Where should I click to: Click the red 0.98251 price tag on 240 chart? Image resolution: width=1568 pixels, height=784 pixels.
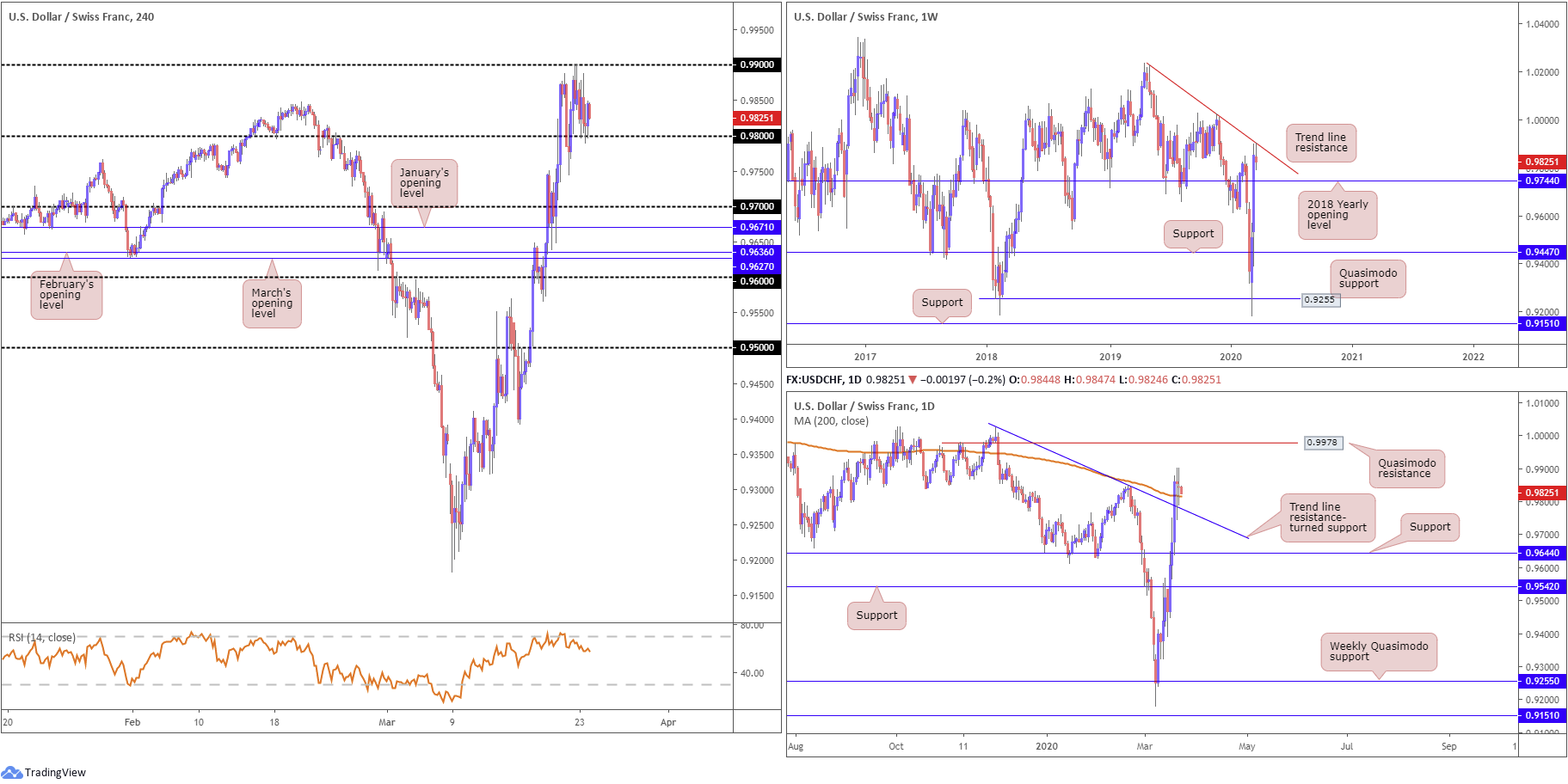tap(757, 118)
